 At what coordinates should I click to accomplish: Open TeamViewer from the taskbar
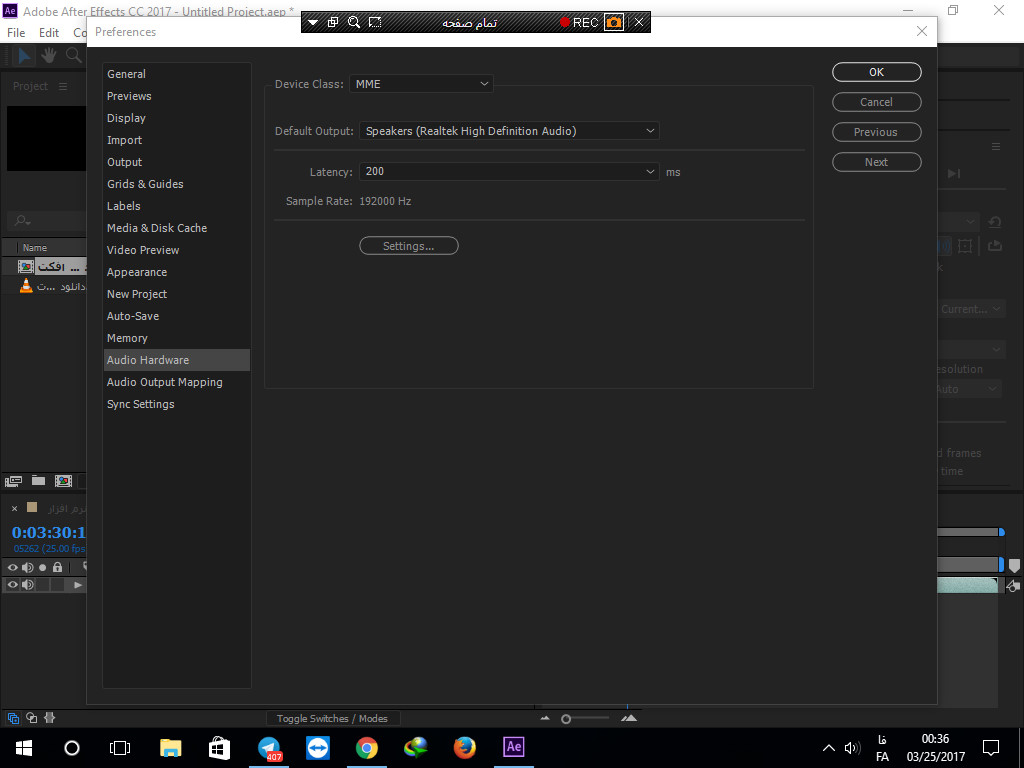coord(318,748)
